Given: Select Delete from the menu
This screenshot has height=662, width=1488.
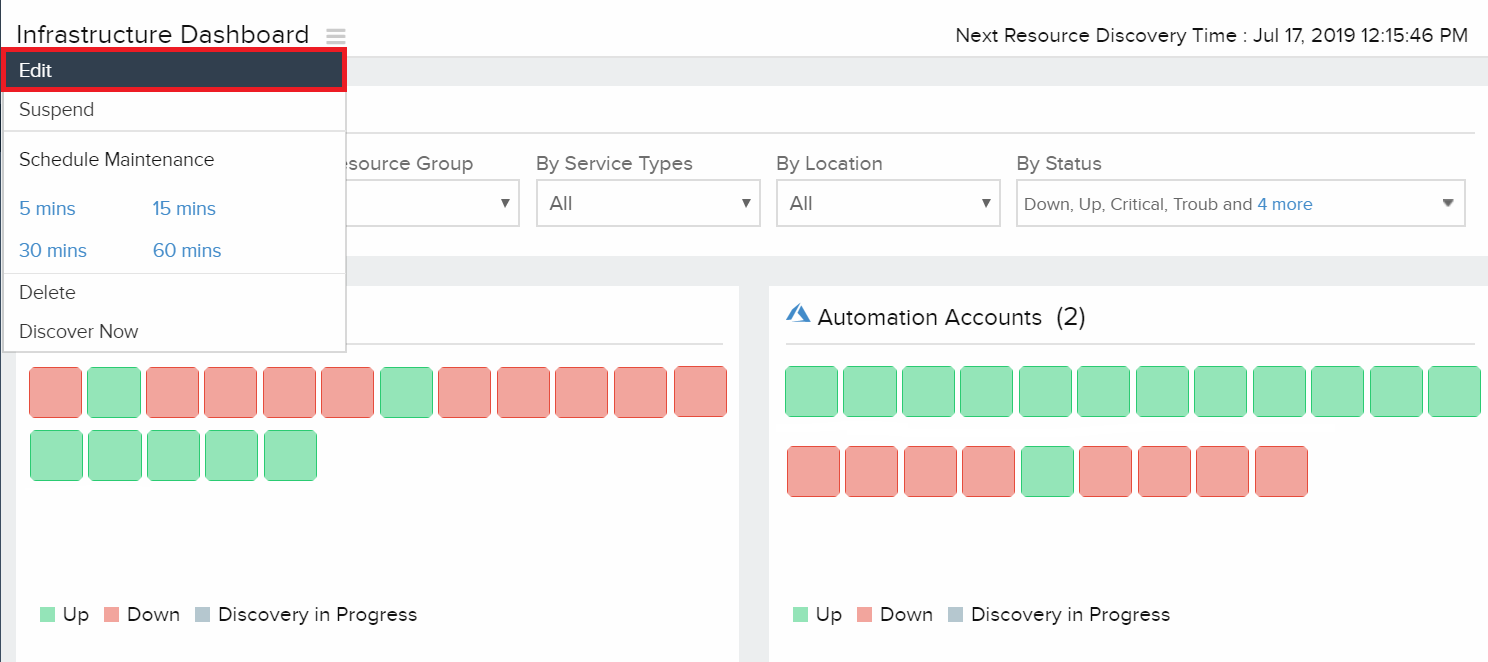Looking at the screenshot, I should [x=47, y=293].
